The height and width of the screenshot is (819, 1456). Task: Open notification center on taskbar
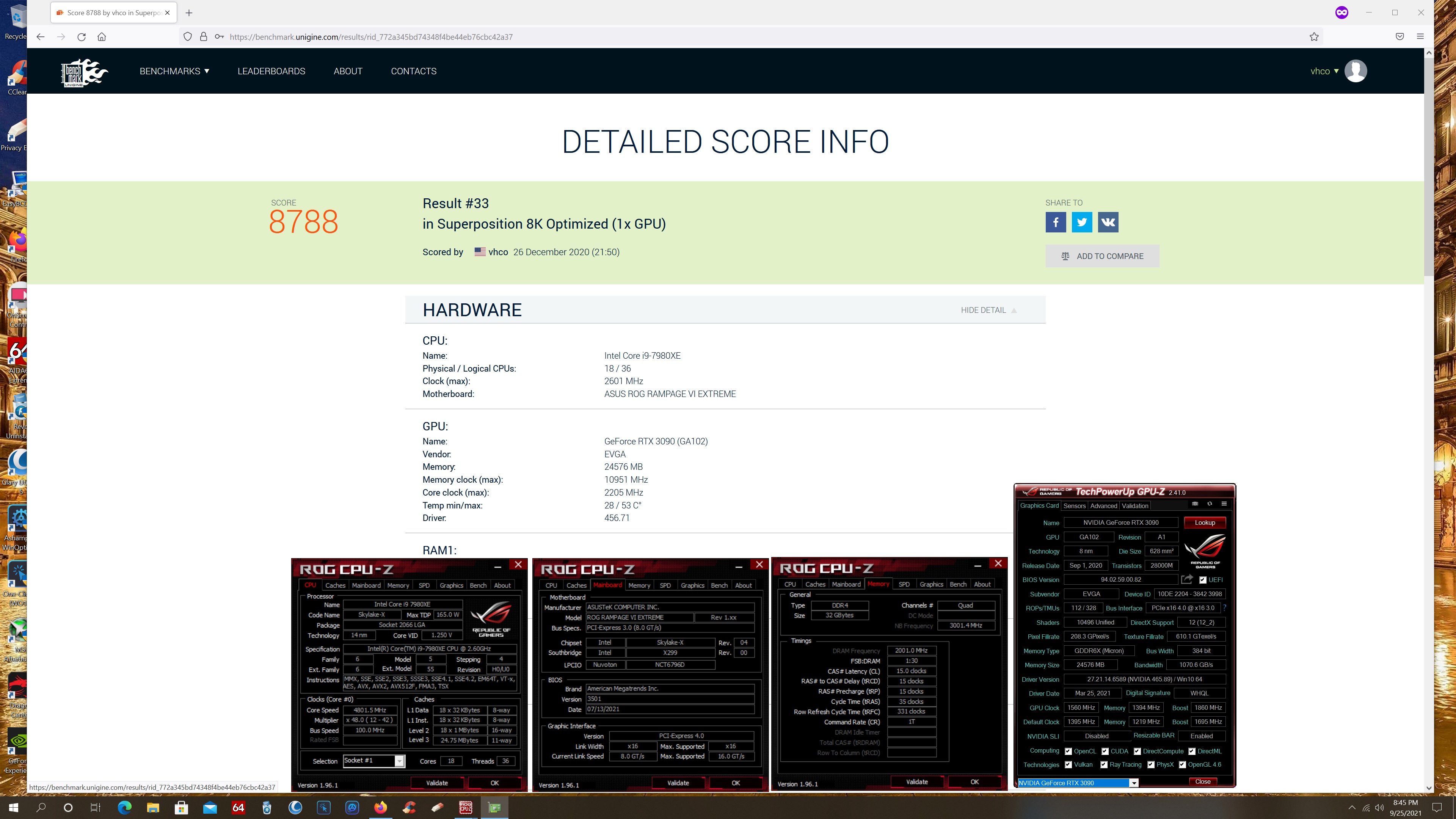click(x=1437, y=807)
